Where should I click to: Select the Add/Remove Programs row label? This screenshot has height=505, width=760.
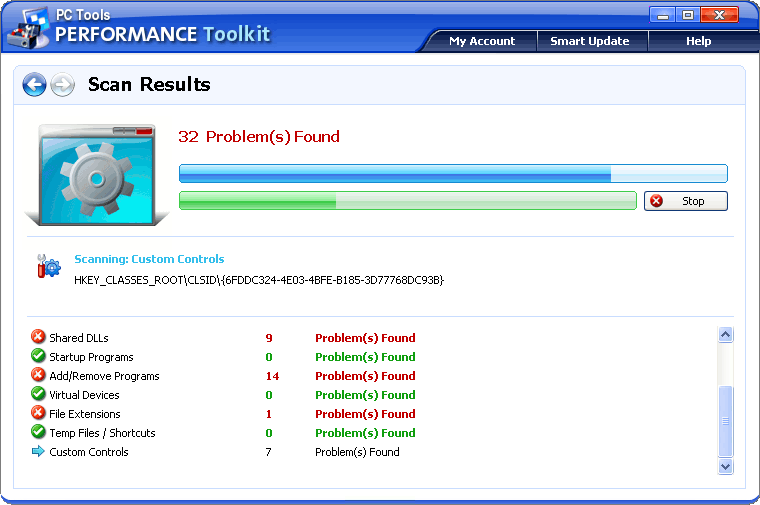tap(104, 376)
